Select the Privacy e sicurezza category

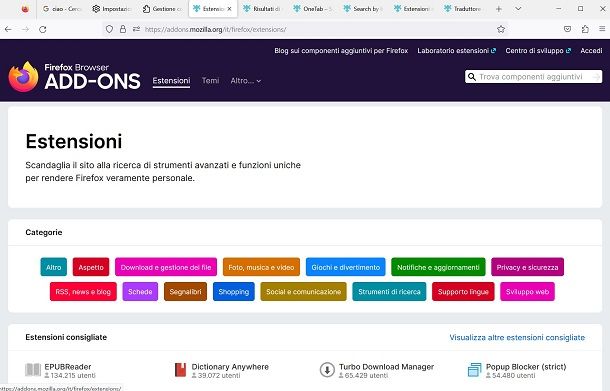coord(527,267)
